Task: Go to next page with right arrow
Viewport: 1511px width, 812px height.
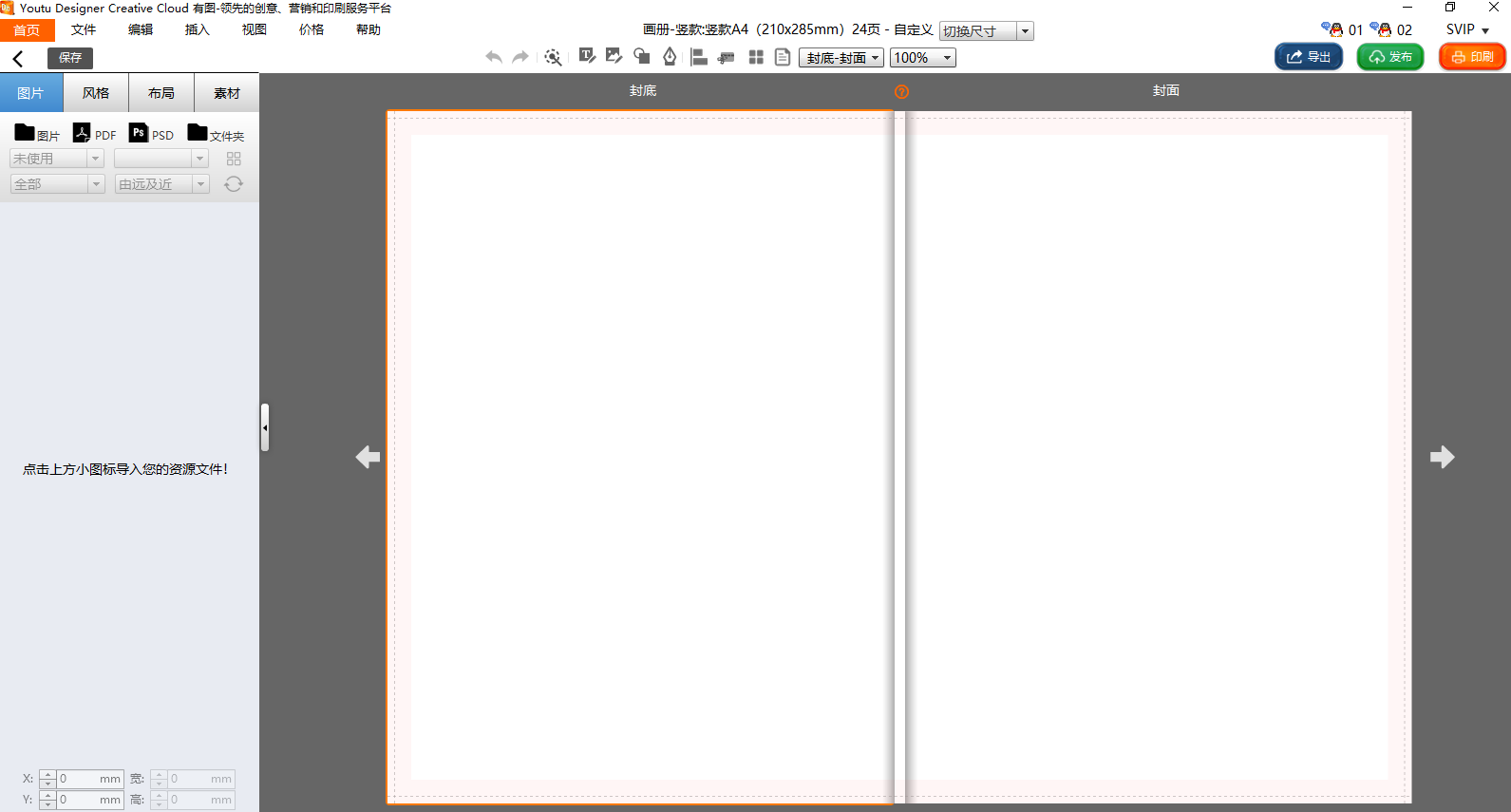Action: click(1442, 457)
